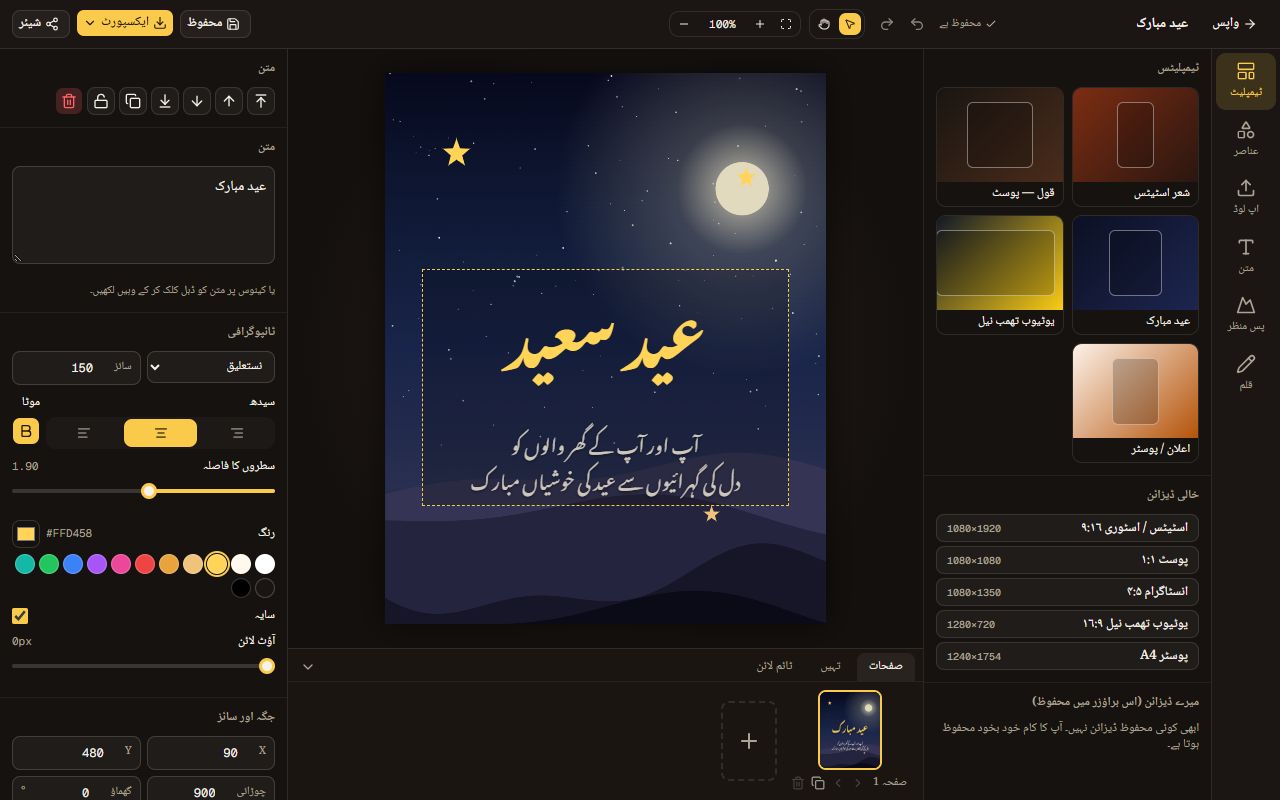Click the محفوظ save button
The height and width of the screenshot is (800, 1280).
tap(215, 23)
